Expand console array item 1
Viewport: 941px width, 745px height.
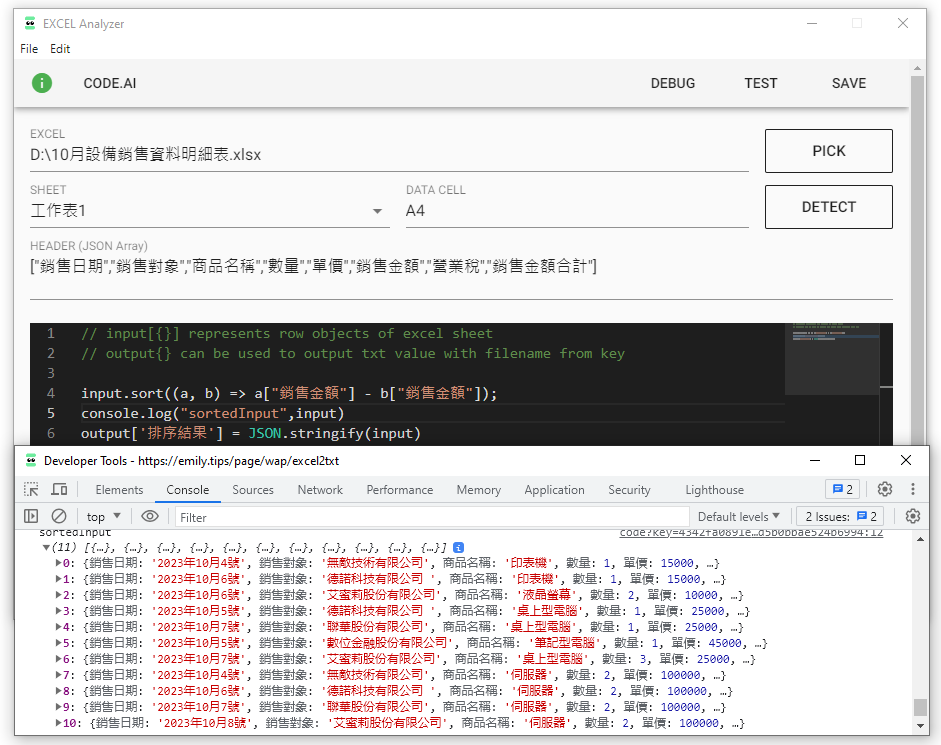point(59,579)
